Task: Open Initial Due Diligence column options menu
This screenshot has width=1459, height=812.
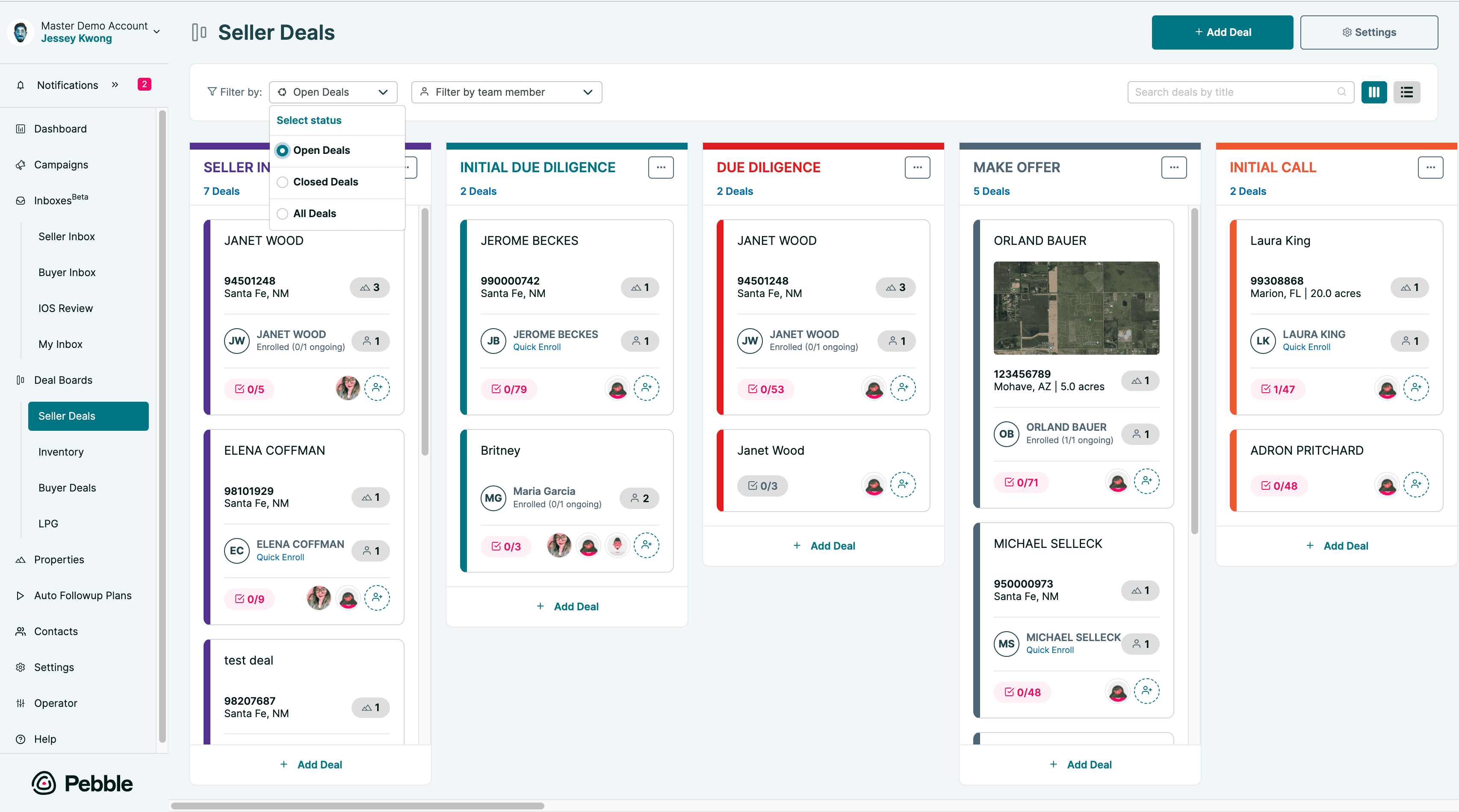Action: coord(660,167)
